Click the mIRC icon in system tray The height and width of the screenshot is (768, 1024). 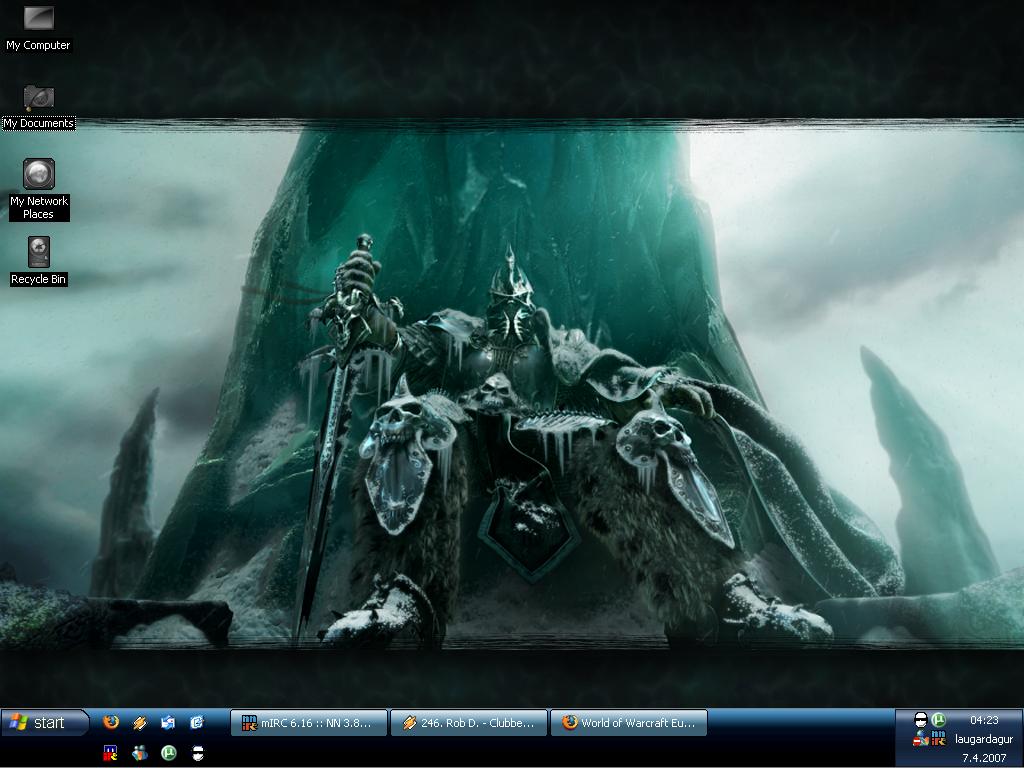(938, 739)
